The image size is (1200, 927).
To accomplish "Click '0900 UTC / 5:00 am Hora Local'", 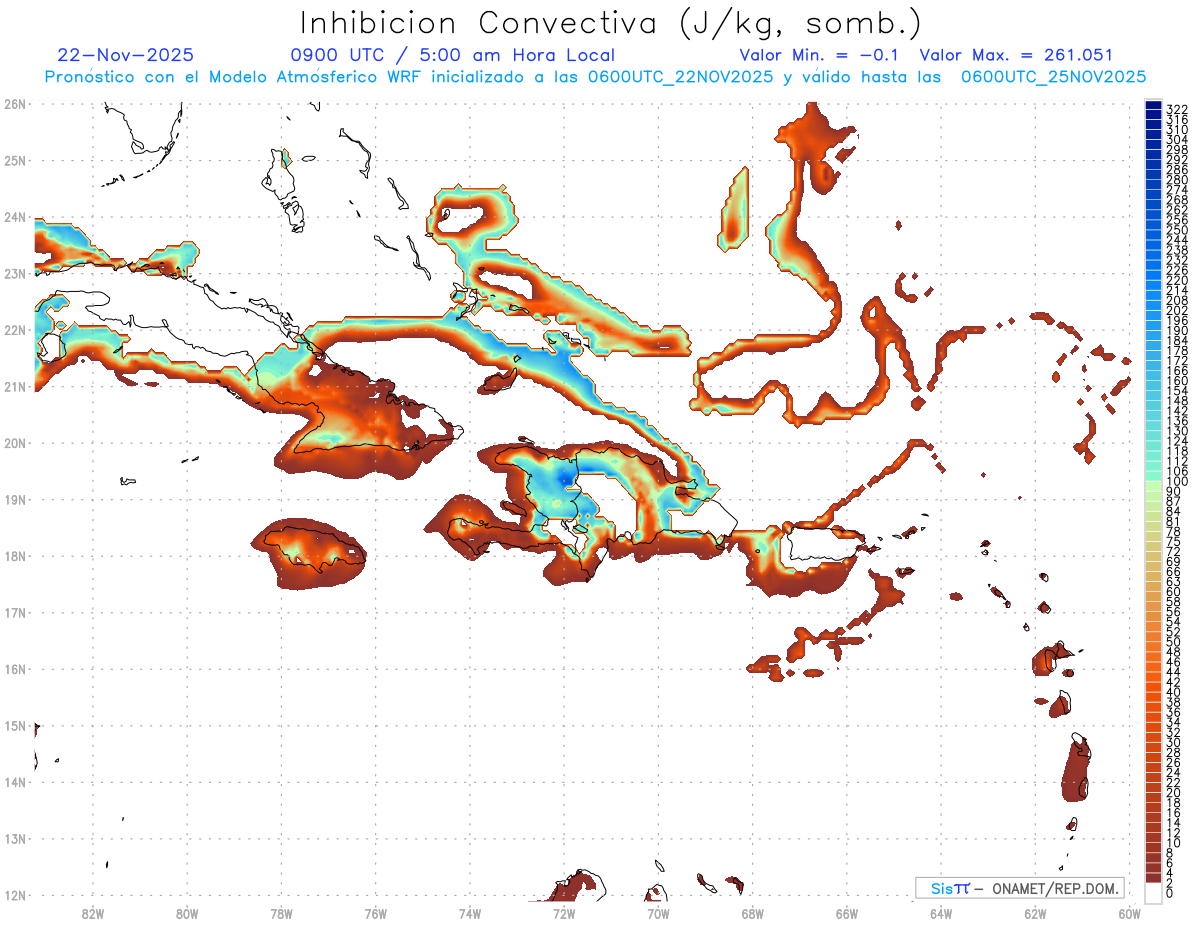I will 452,55.
